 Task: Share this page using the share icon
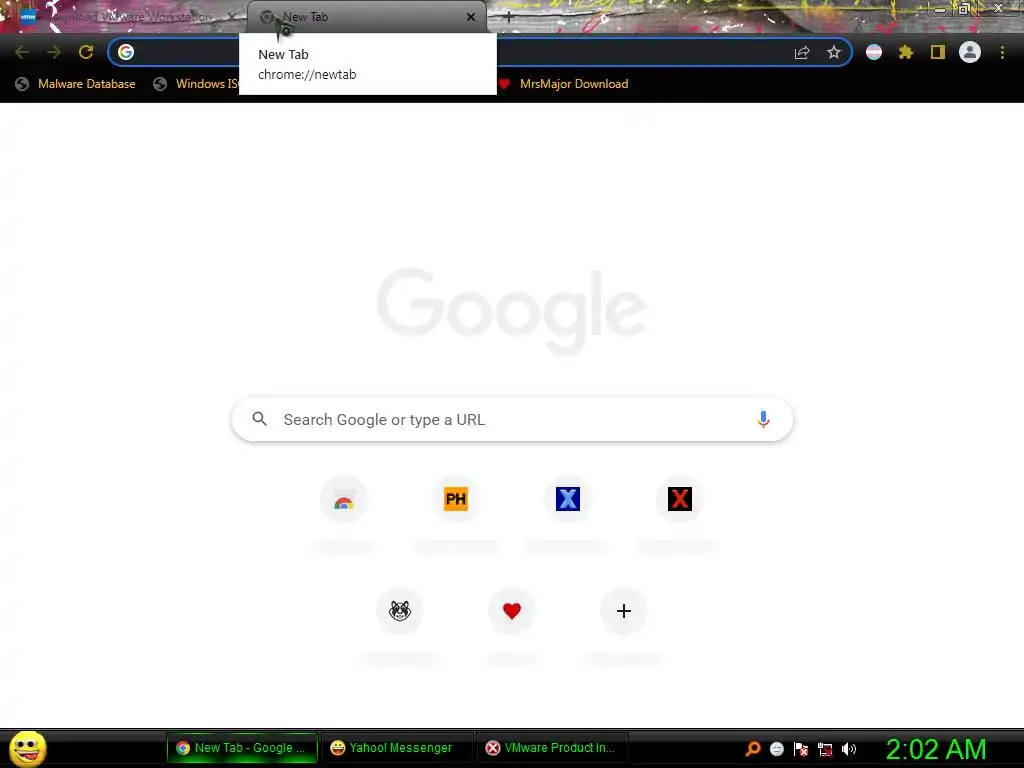point(802,52)
